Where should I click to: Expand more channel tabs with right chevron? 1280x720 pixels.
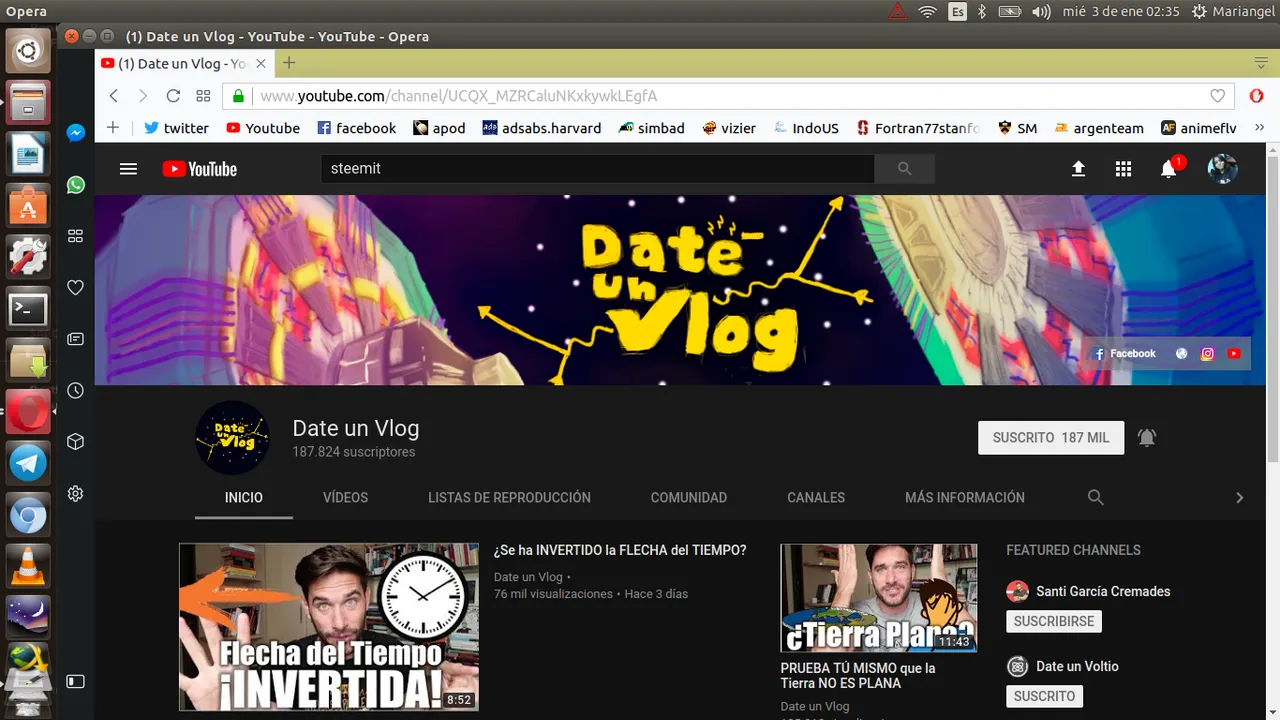pos(1239,497)
